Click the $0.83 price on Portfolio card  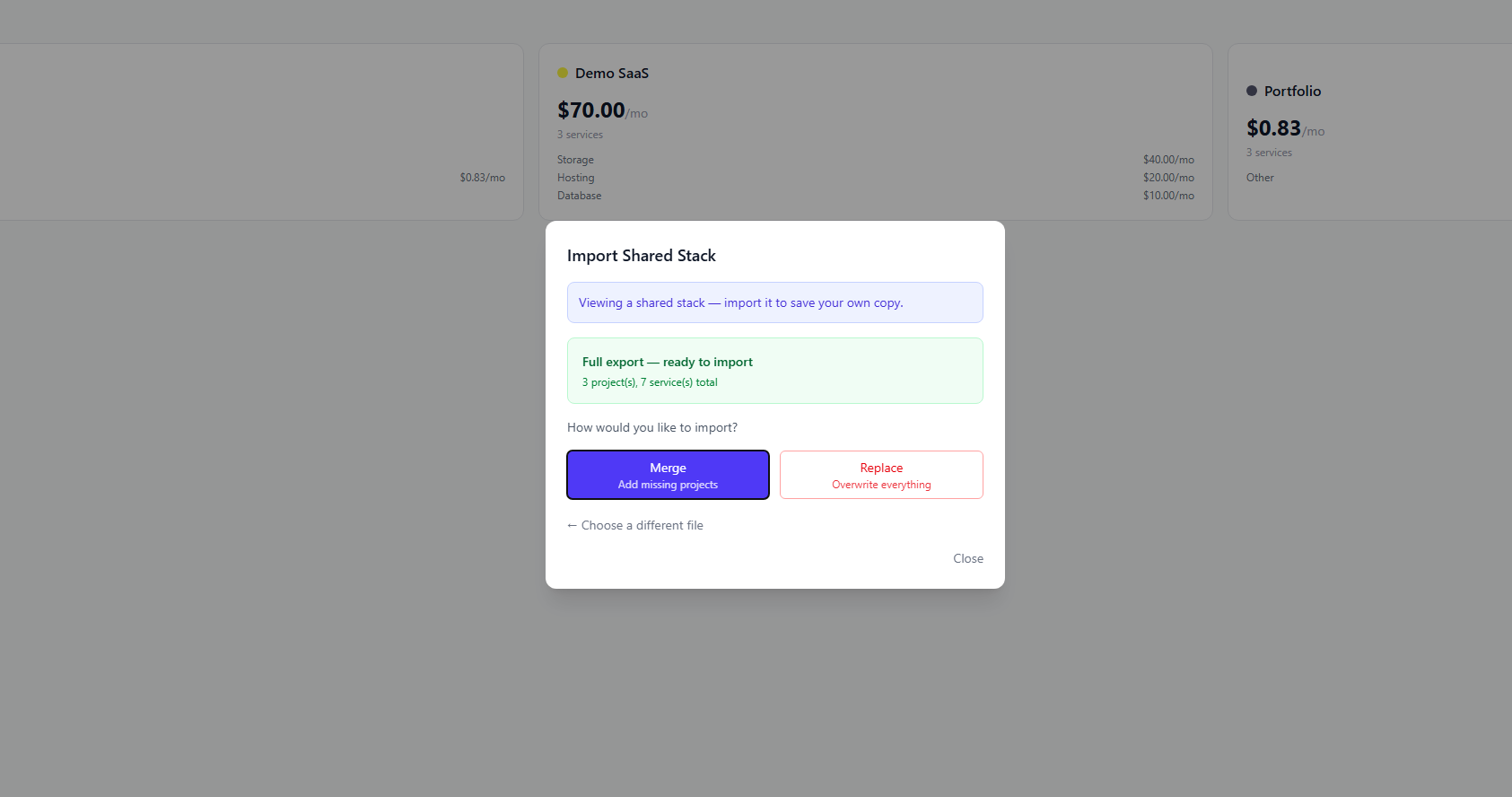[1273, 128]
